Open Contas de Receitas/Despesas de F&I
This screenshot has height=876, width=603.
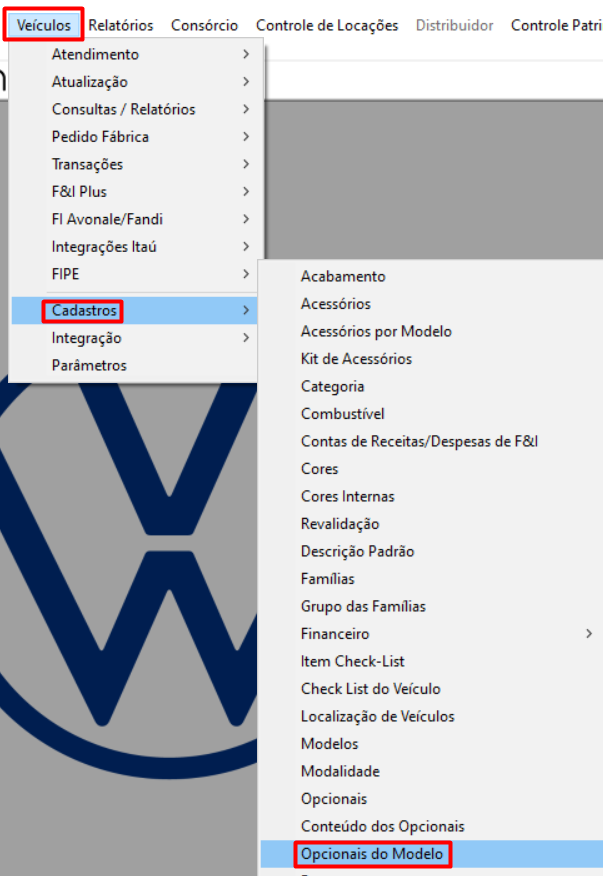pos(431,441)
